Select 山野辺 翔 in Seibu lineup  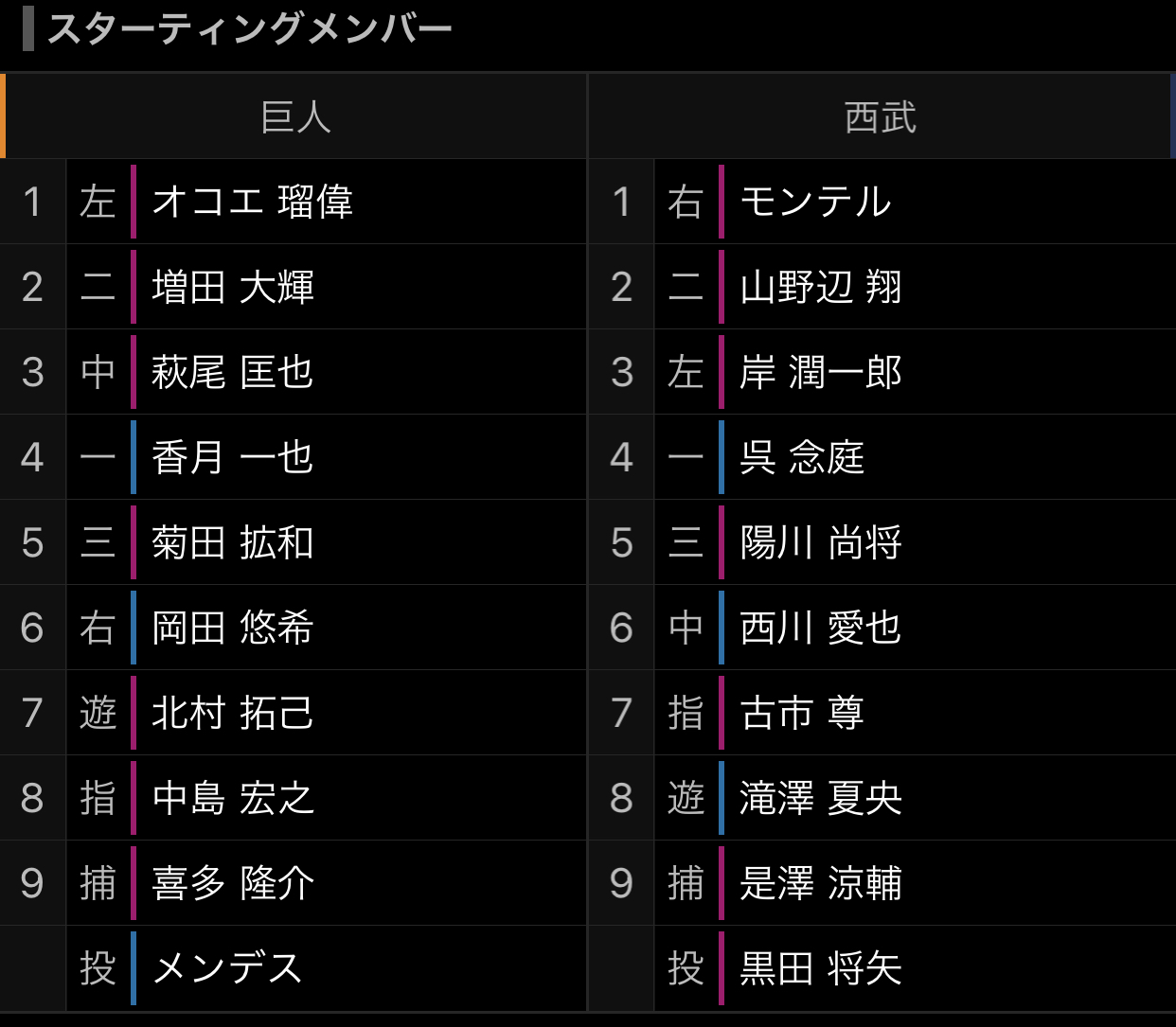pyautogui.click(x=820, y=287)
